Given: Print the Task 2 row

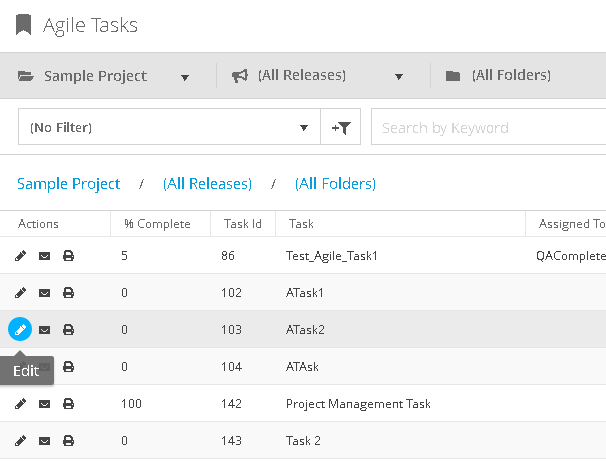Looking at the screenshot, I should point(68,440).
